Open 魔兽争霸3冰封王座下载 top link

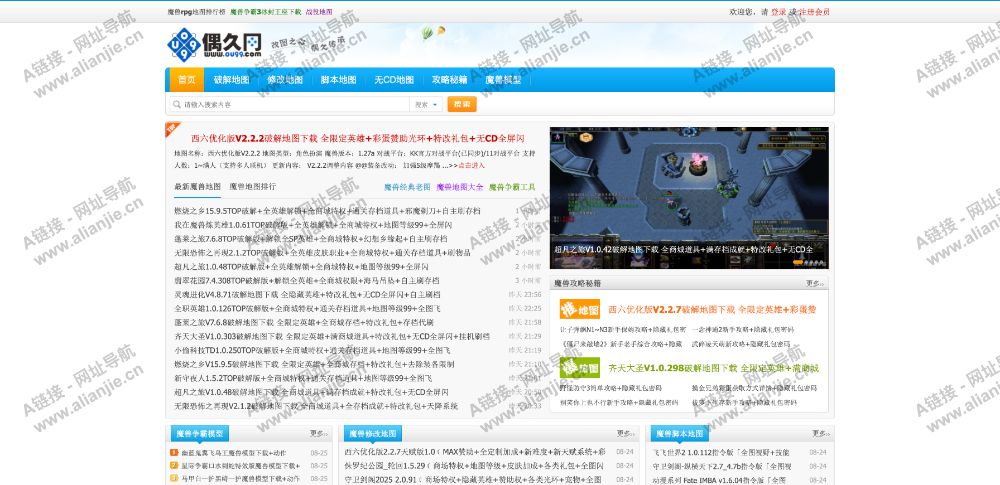pyautogui.click(x=266, y=11)
